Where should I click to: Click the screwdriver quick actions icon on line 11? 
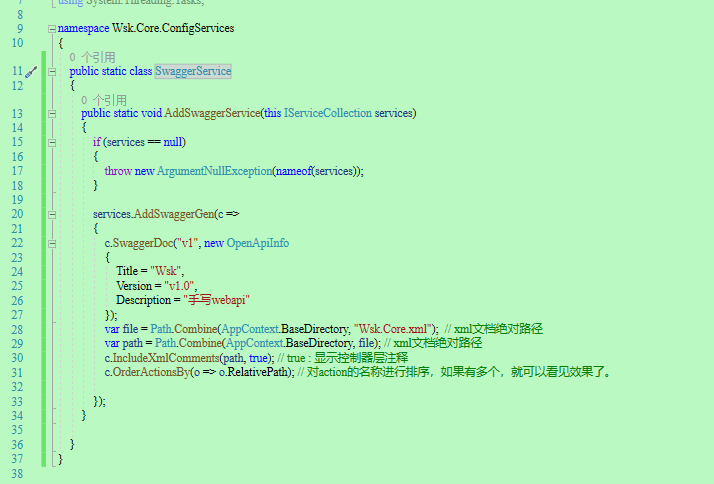31,72
